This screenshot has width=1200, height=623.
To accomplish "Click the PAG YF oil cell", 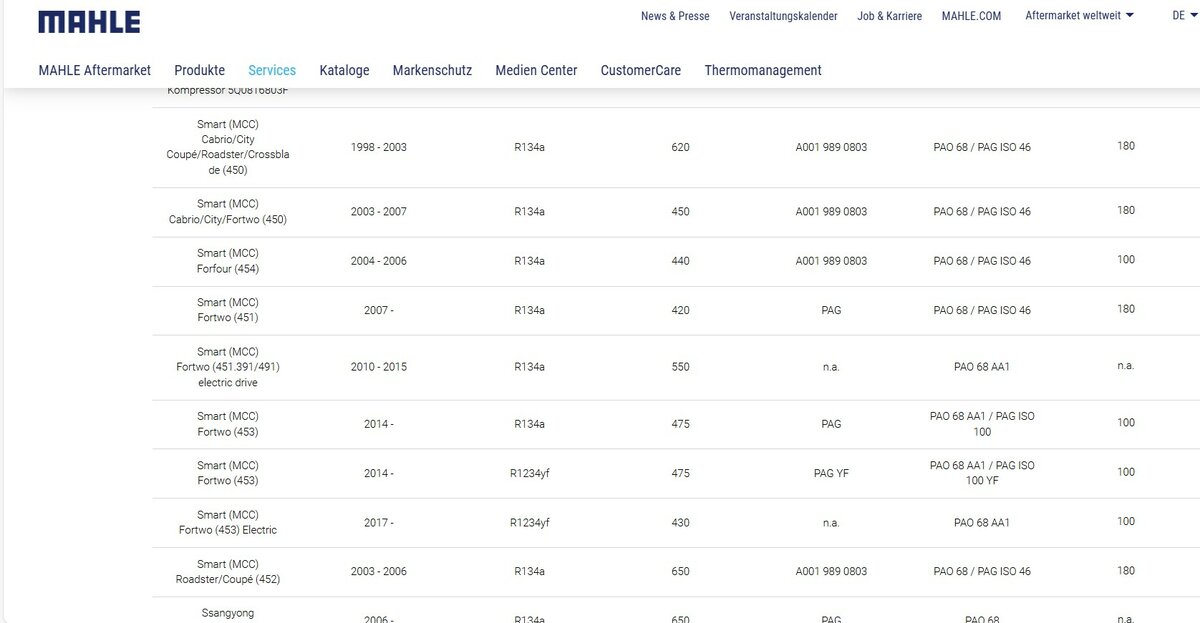I will tap(830, 473).
